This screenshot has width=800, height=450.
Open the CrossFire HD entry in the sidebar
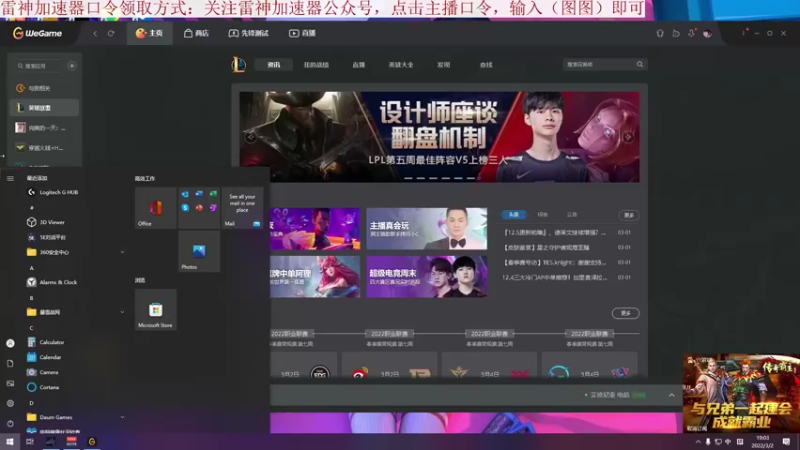tap(44, 147)
